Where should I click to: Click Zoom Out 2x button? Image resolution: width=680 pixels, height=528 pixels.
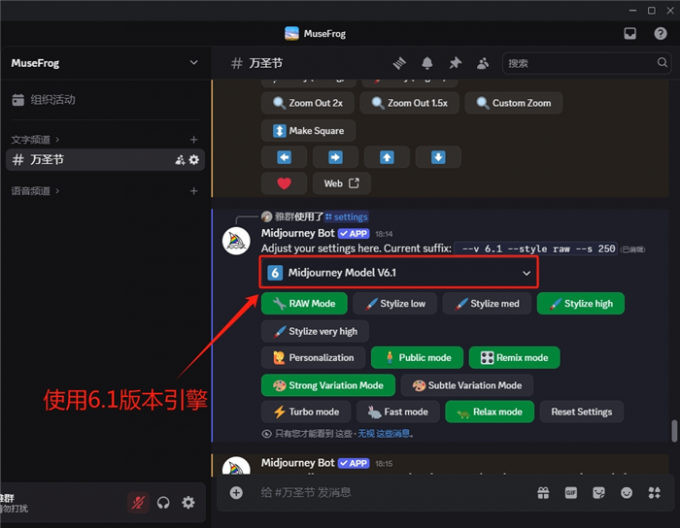308,103
